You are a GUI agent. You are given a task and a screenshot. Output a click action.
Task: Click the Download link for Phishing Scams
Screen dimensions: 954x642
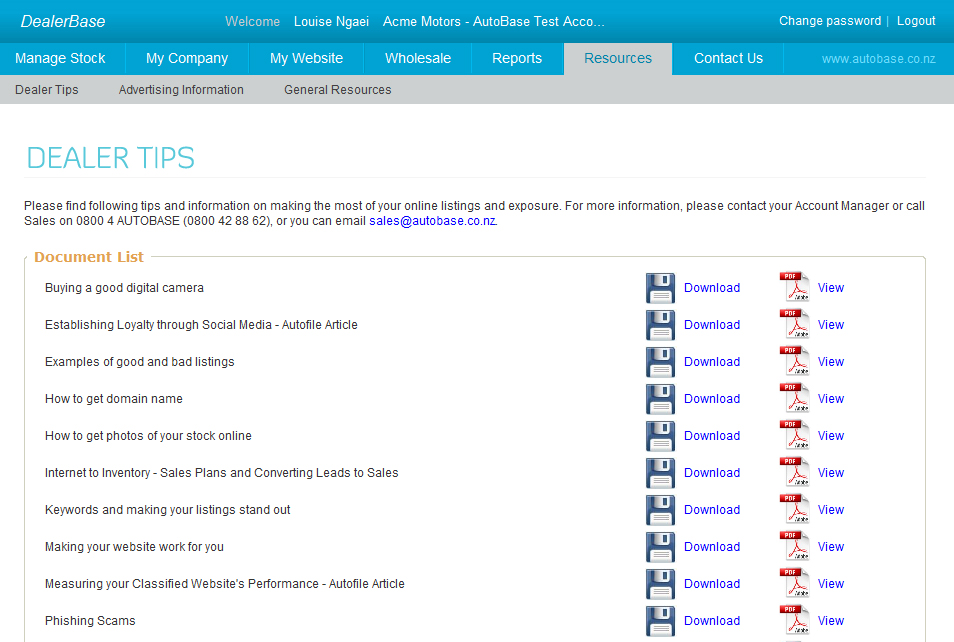(712, 620)
